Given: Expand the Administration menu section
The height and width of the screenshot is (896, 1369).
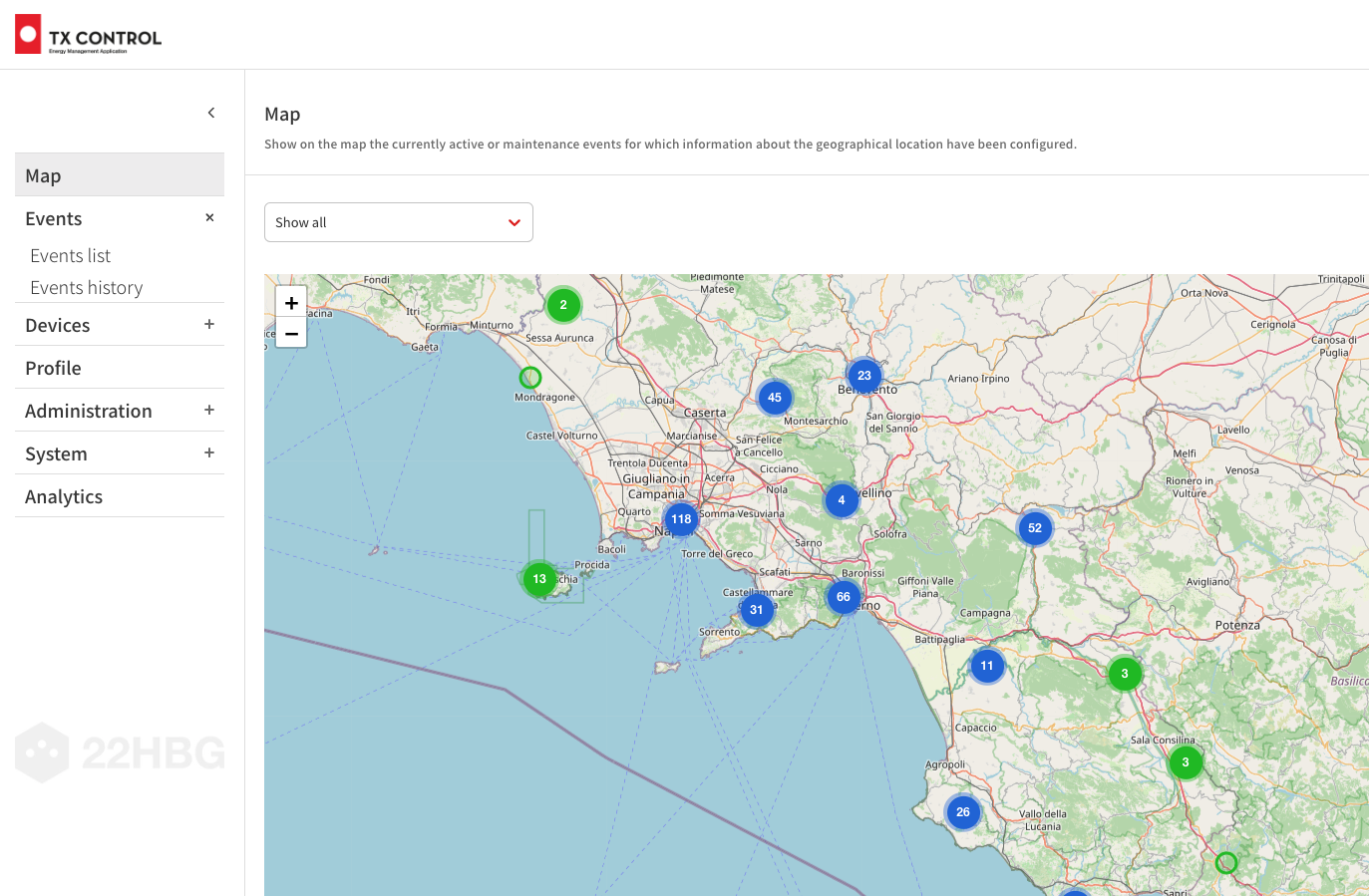Looking at the screenshot, I should click(x=209, y=411).
